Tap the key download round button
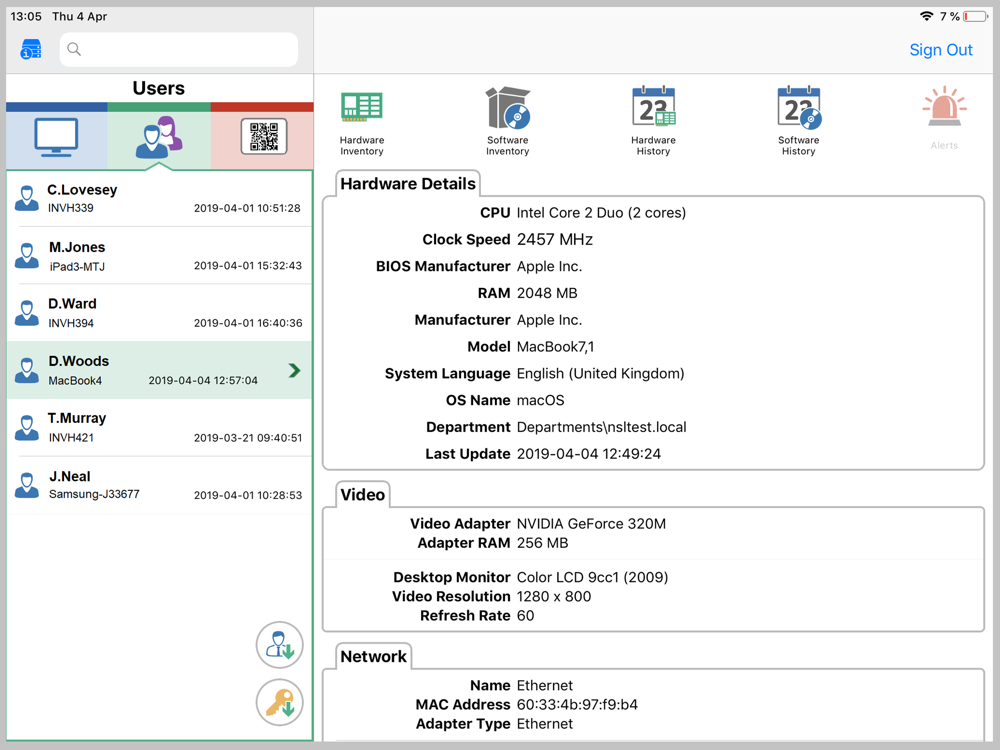Image resolution: width=1000 pixels, height=750 pixels. [x=279, y=703]
